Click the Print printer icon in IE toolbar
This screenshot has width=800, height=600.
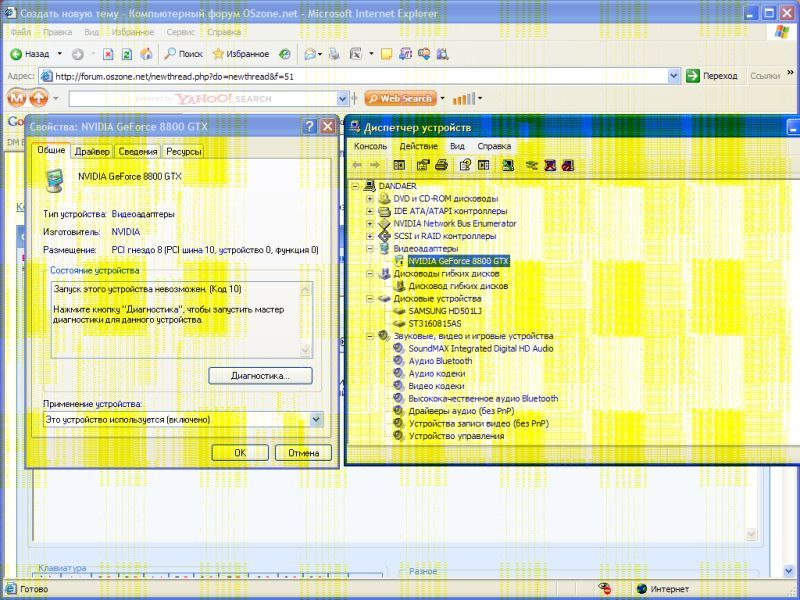[334, 54]
